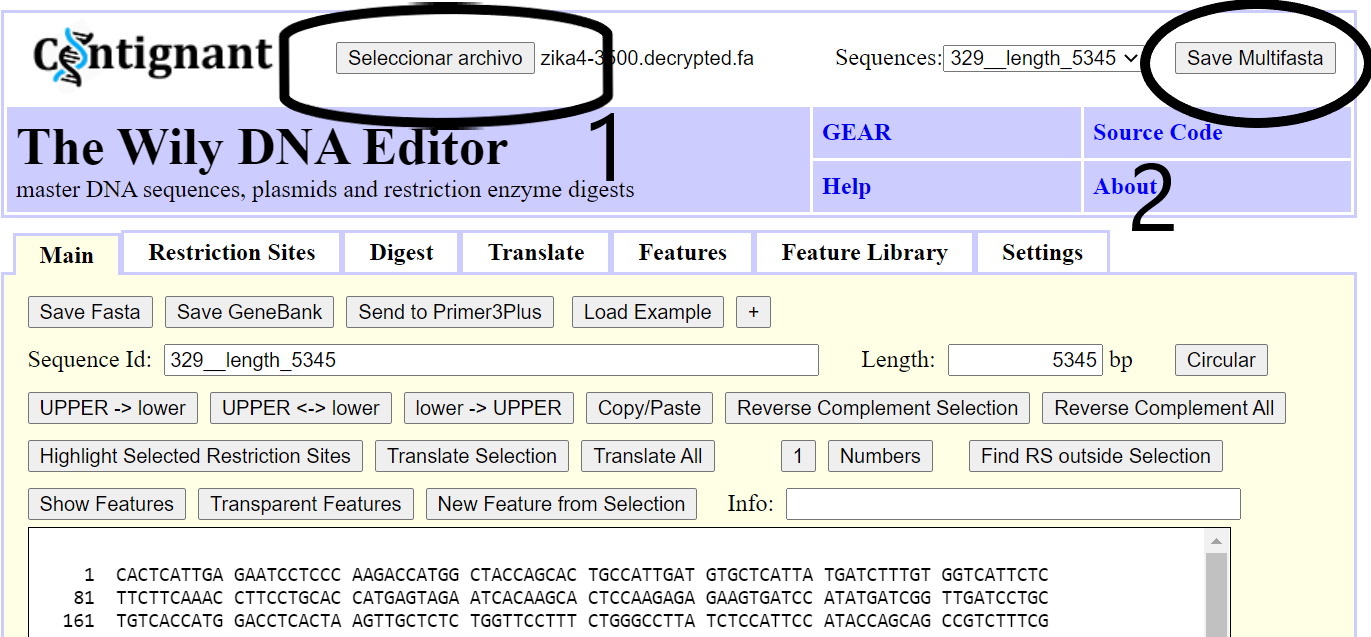Switch to the Restriction Sites tab
The image size is (1371, 637).
coord(232,253)
